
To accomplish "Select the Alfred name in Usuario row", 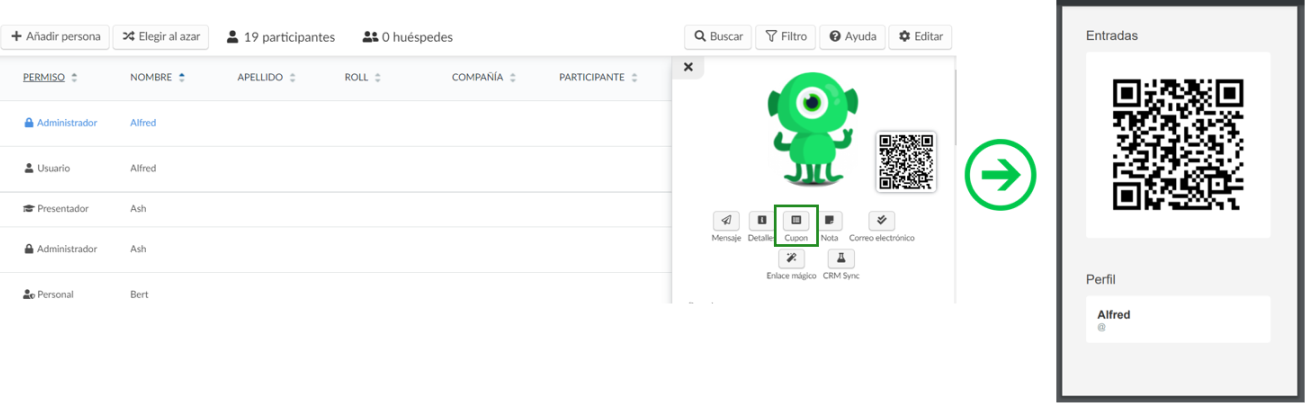I will (143, 168).
